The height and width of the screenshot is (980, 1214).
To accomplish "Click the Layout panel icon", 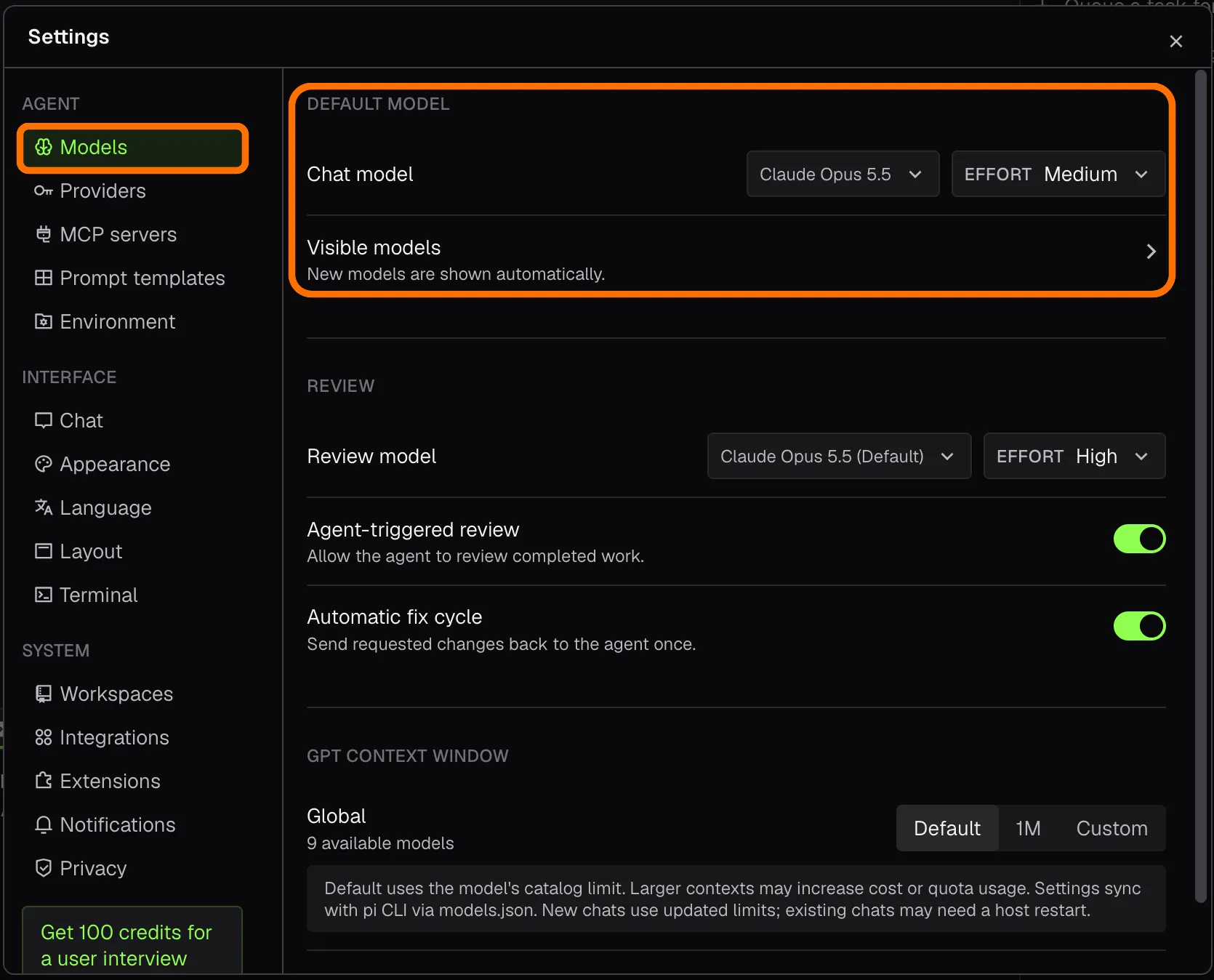I will [44, 551].
